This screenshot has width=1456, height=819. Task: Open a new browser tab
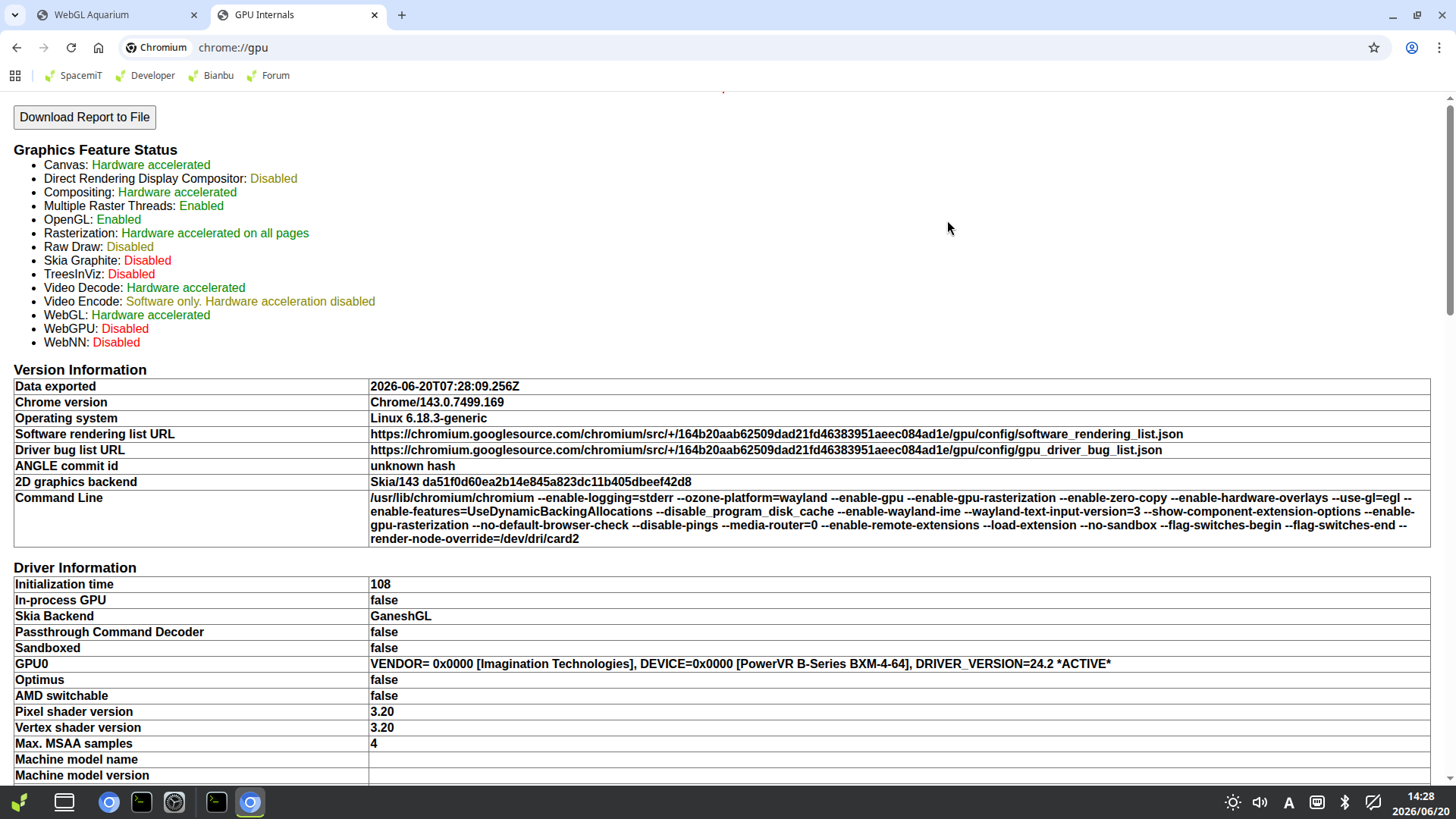[x=402, y=15]
